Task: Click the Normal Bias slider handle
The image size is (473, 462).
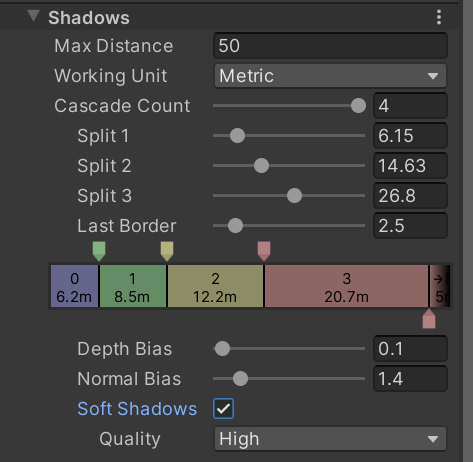Action: (x=240, y=379)
